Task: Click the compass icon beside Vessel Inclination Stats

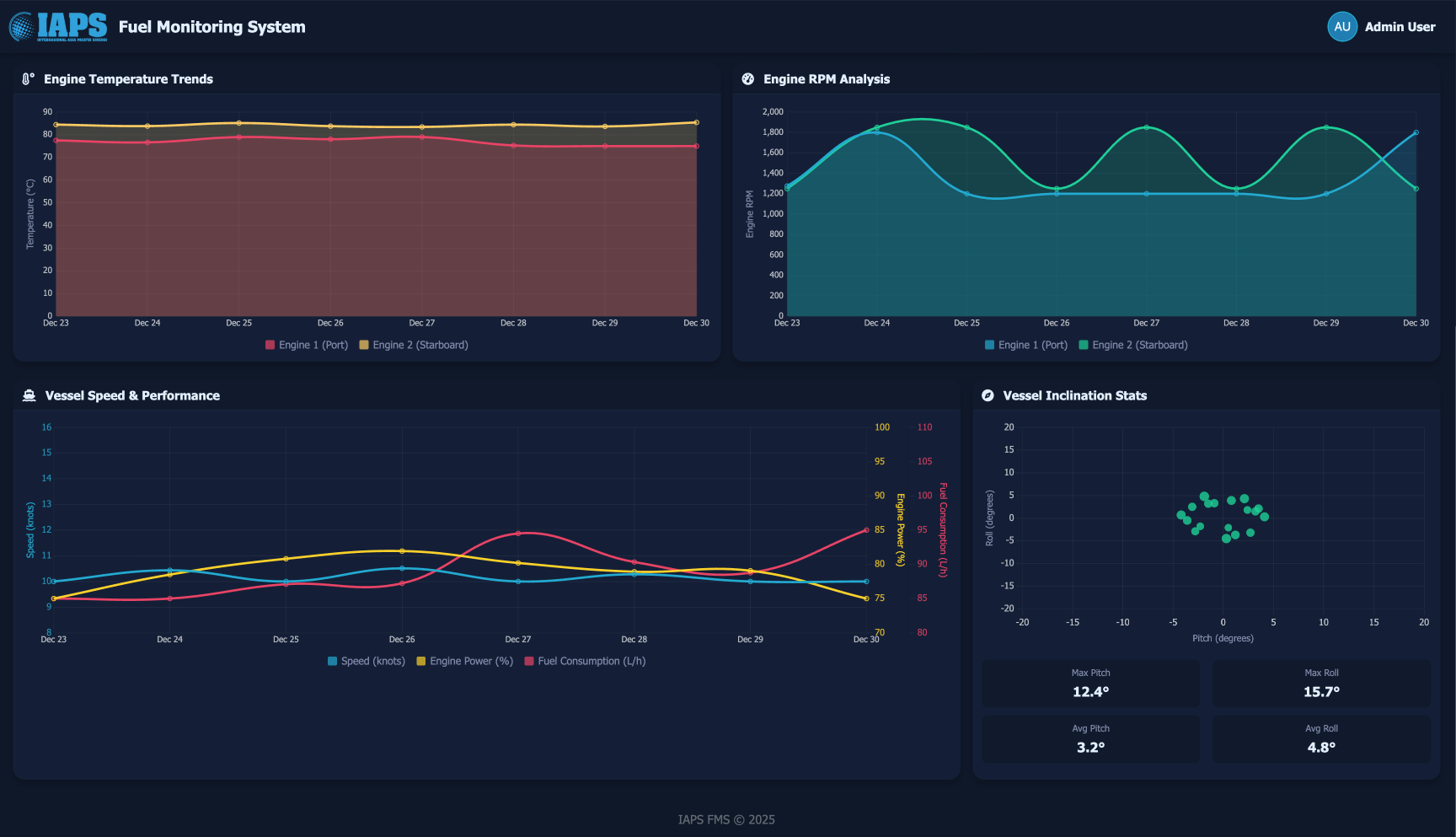Action: point(988,396)
